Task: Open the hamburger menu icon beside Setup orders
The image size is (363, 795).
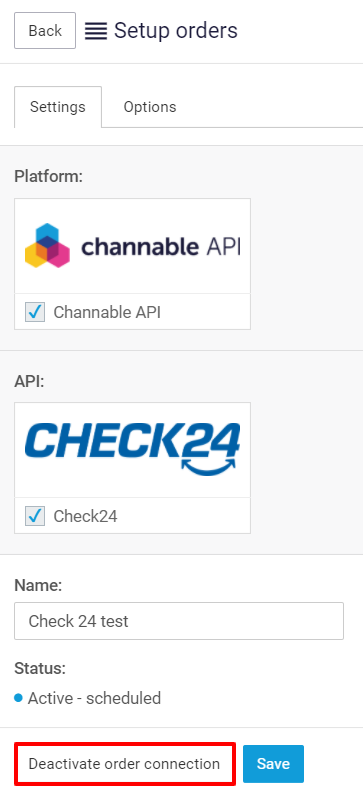Action: pos(96,31)
